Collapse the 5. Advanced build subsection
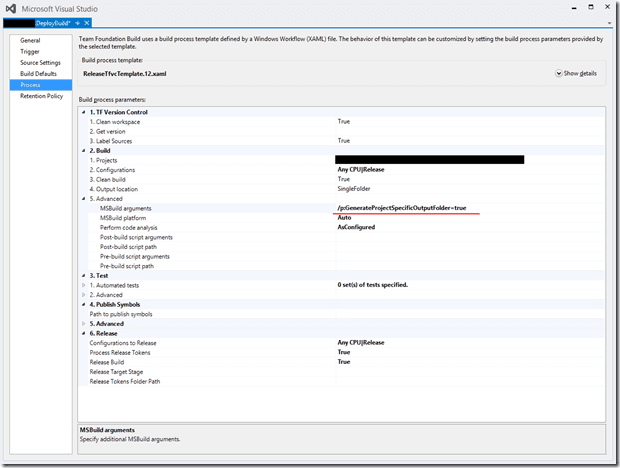620x468 pixels. 83,199
